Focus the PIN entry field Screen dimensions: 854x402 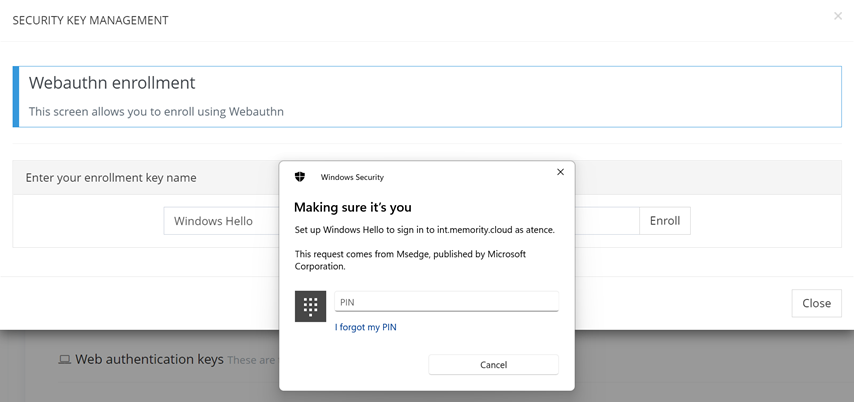coord(446,302)
